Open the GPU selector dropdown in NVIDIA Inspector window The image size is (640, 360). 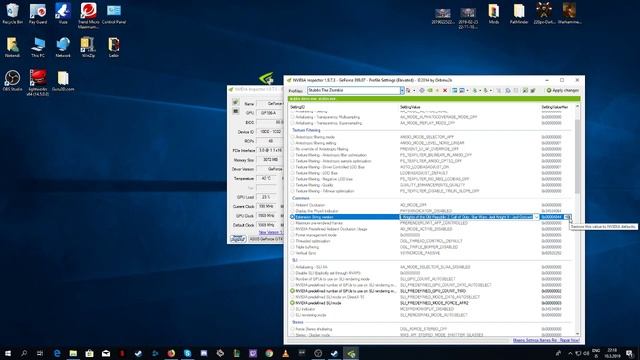click(x=266, y=239)
